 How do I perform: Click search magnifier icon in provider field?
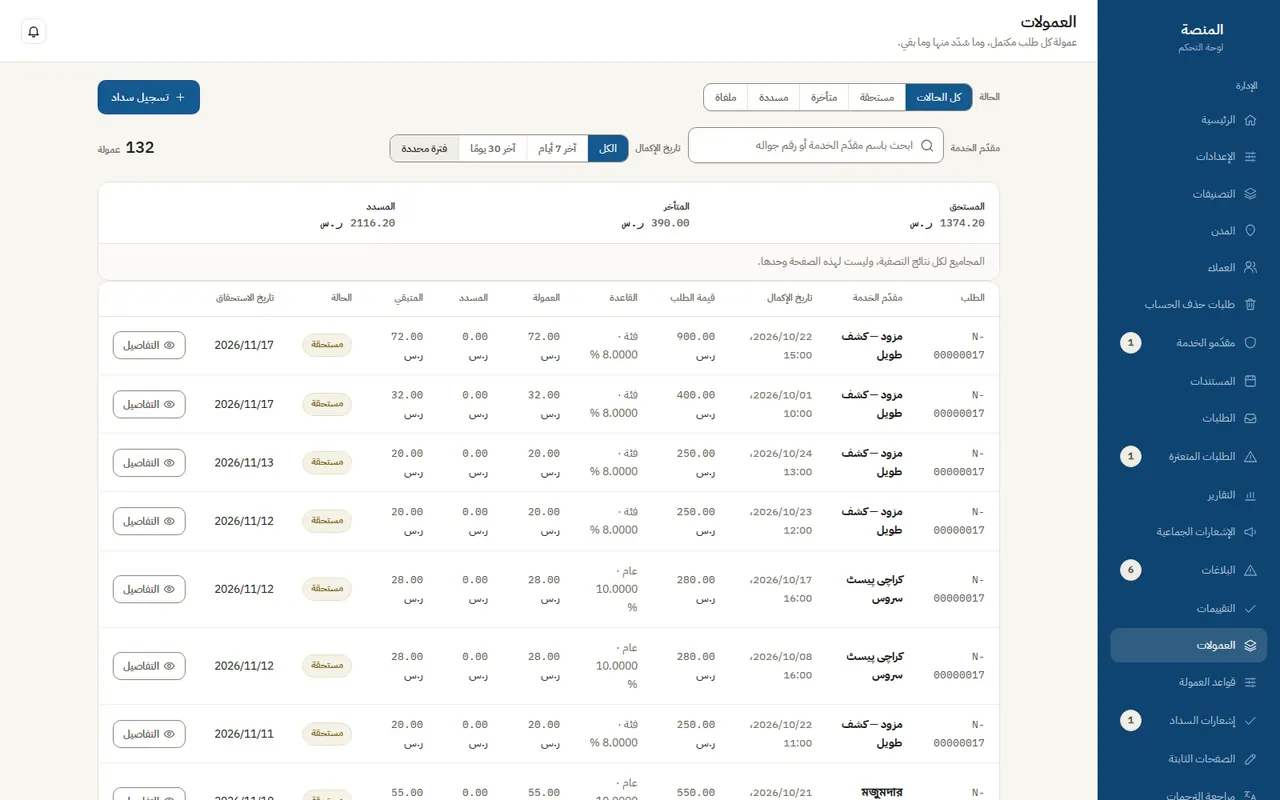pyautogui.click(x=927, y=146)
